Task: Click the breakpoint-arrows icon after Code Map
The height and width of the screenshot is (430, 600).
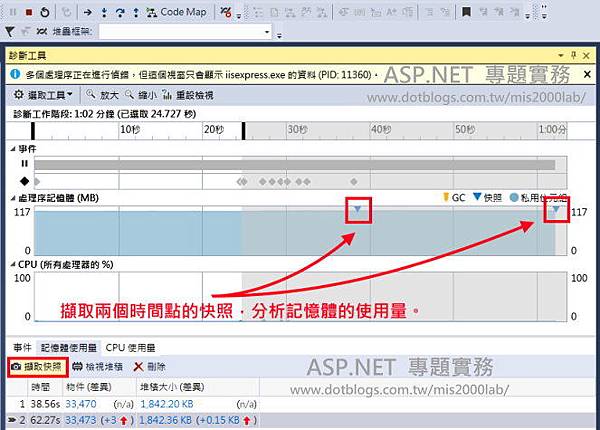Action: point(226,13)
